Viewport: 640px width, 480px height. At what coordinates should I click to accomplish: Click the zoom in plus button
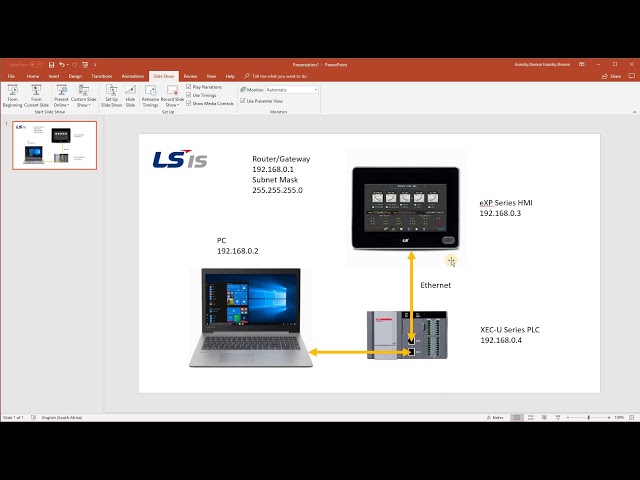point(609,418)
